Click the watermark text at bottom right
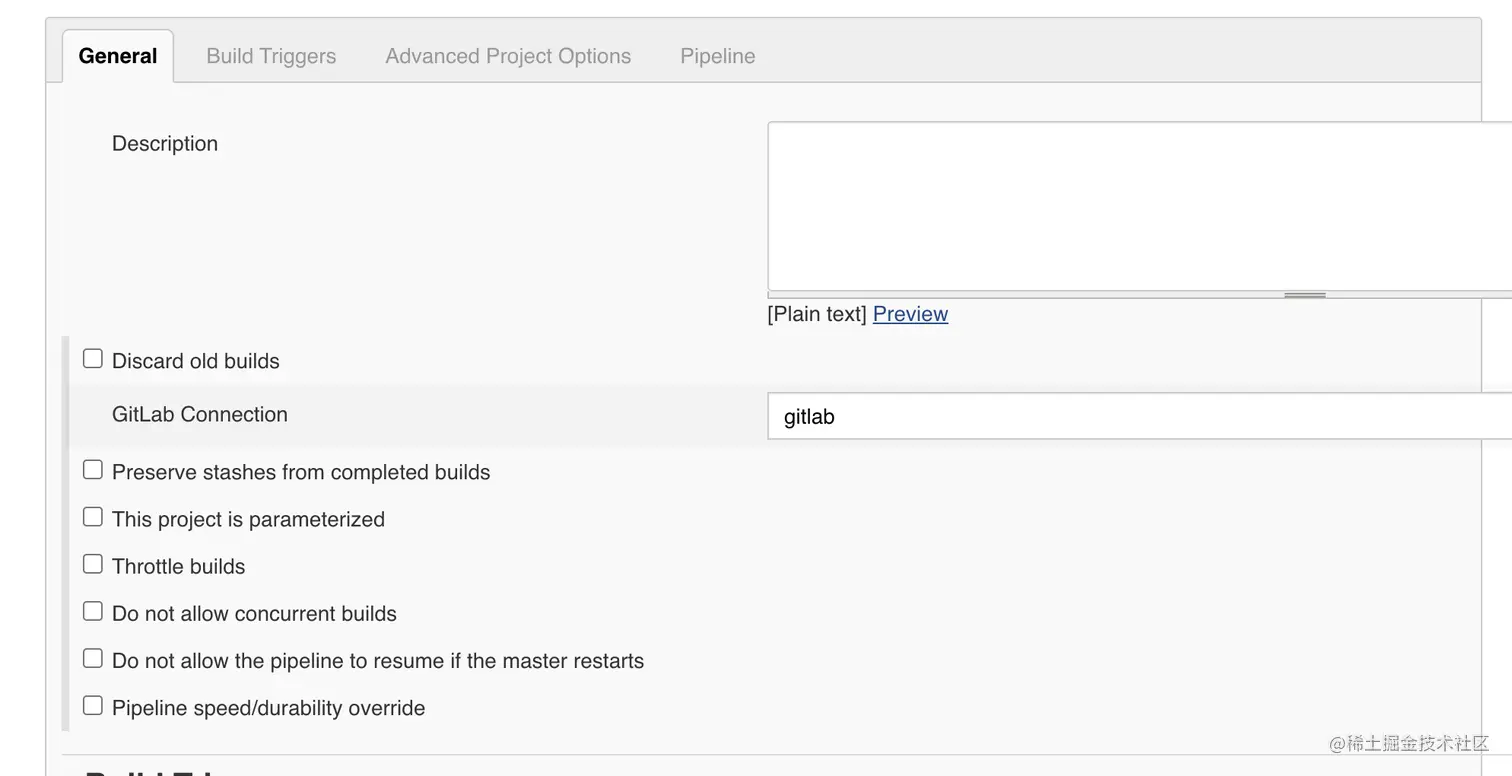This screenshot has width=1512, height=776. coord(1408,743)
